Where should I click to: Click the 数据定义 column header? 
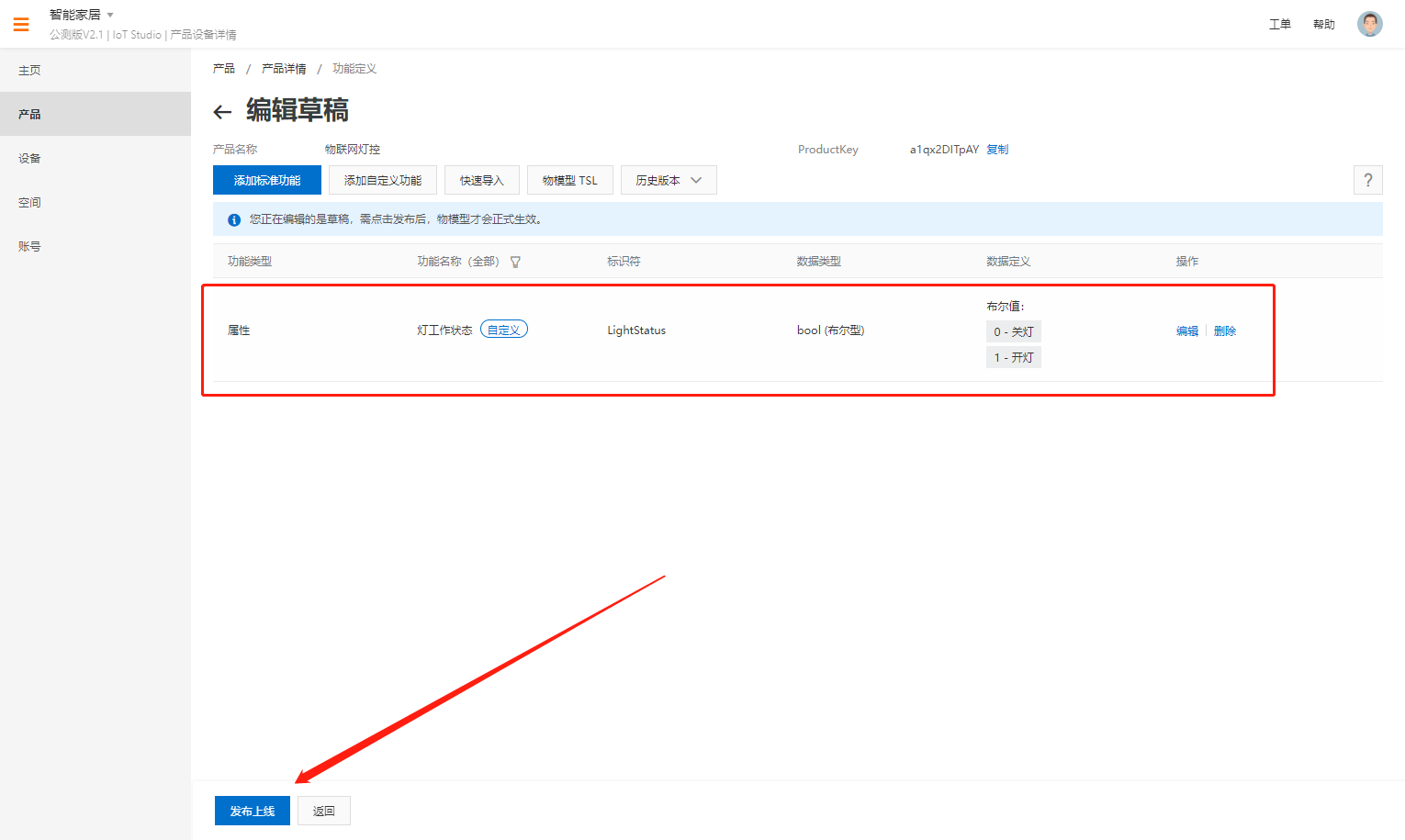[1008, 262]
